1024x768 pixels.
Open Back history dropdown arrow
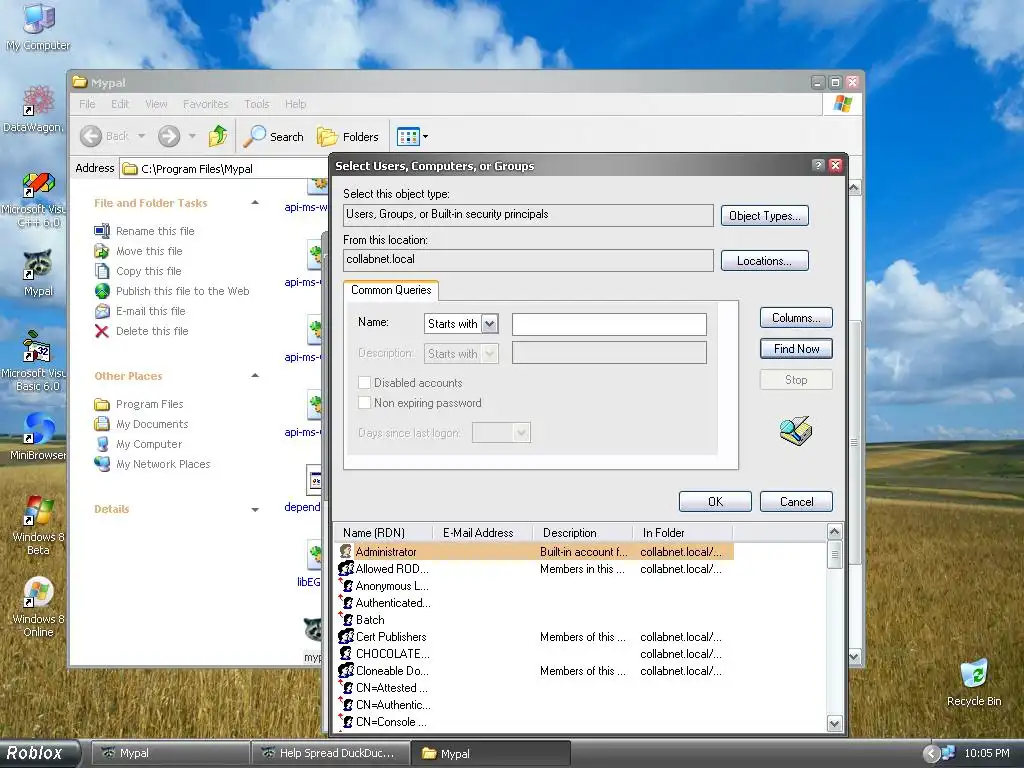(x=142, y=136)
